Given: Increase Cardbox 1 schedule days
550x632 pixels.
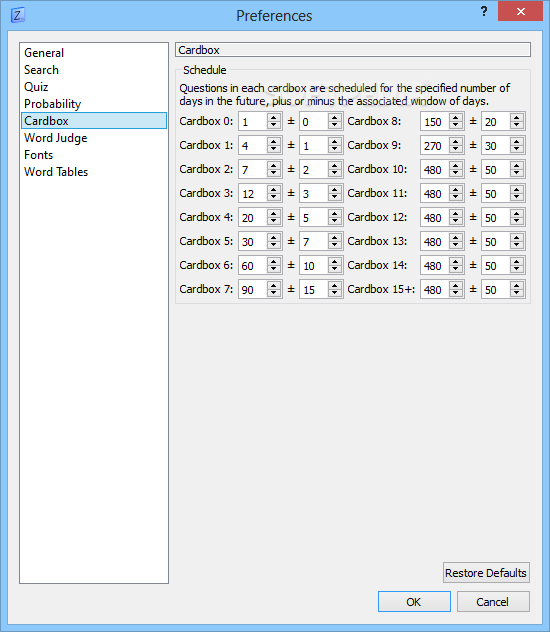Looking at the screenshot, I should click(274, 141).
